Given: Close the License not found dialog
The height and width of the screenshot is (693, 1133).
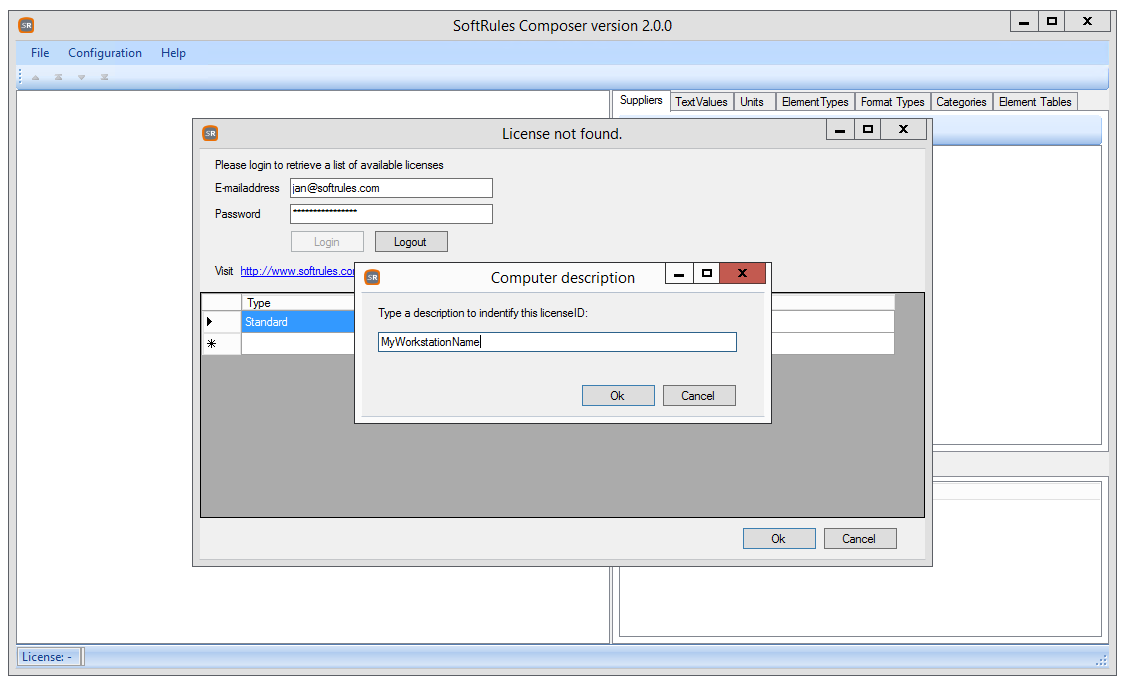Looking at the screenshot, I should [903, 129].
